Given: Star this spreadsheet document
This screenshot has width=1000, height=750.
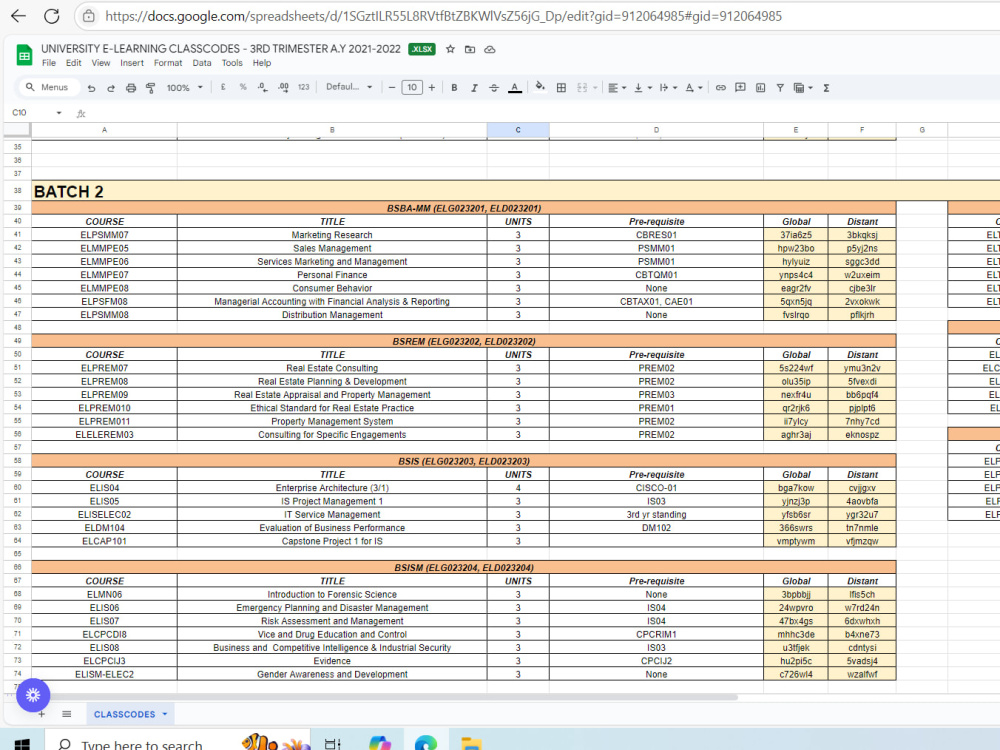Looking at the screenshot, I should coord(450,49).
